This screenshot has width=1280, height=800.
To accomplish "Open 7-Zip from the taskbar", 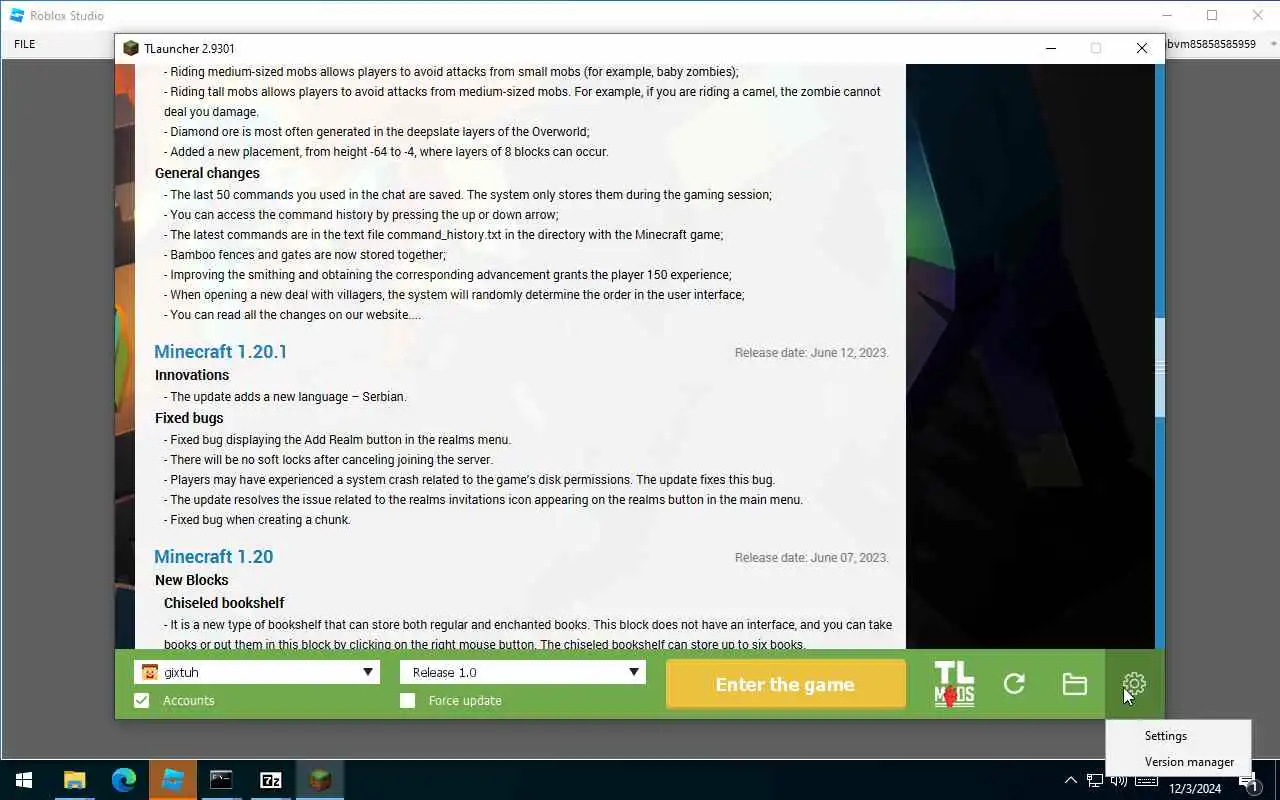I will (x=270, y=780).
